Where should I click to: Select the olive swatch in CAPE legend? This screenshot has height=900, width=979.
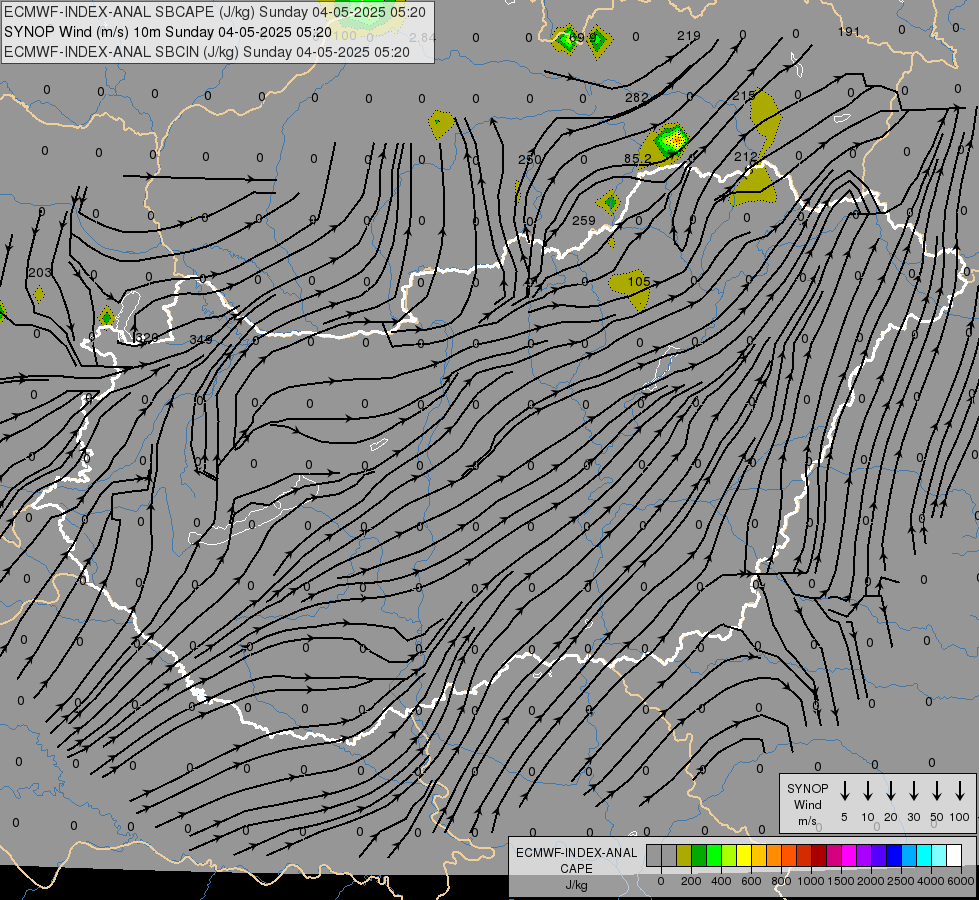(x=684, y=855)
